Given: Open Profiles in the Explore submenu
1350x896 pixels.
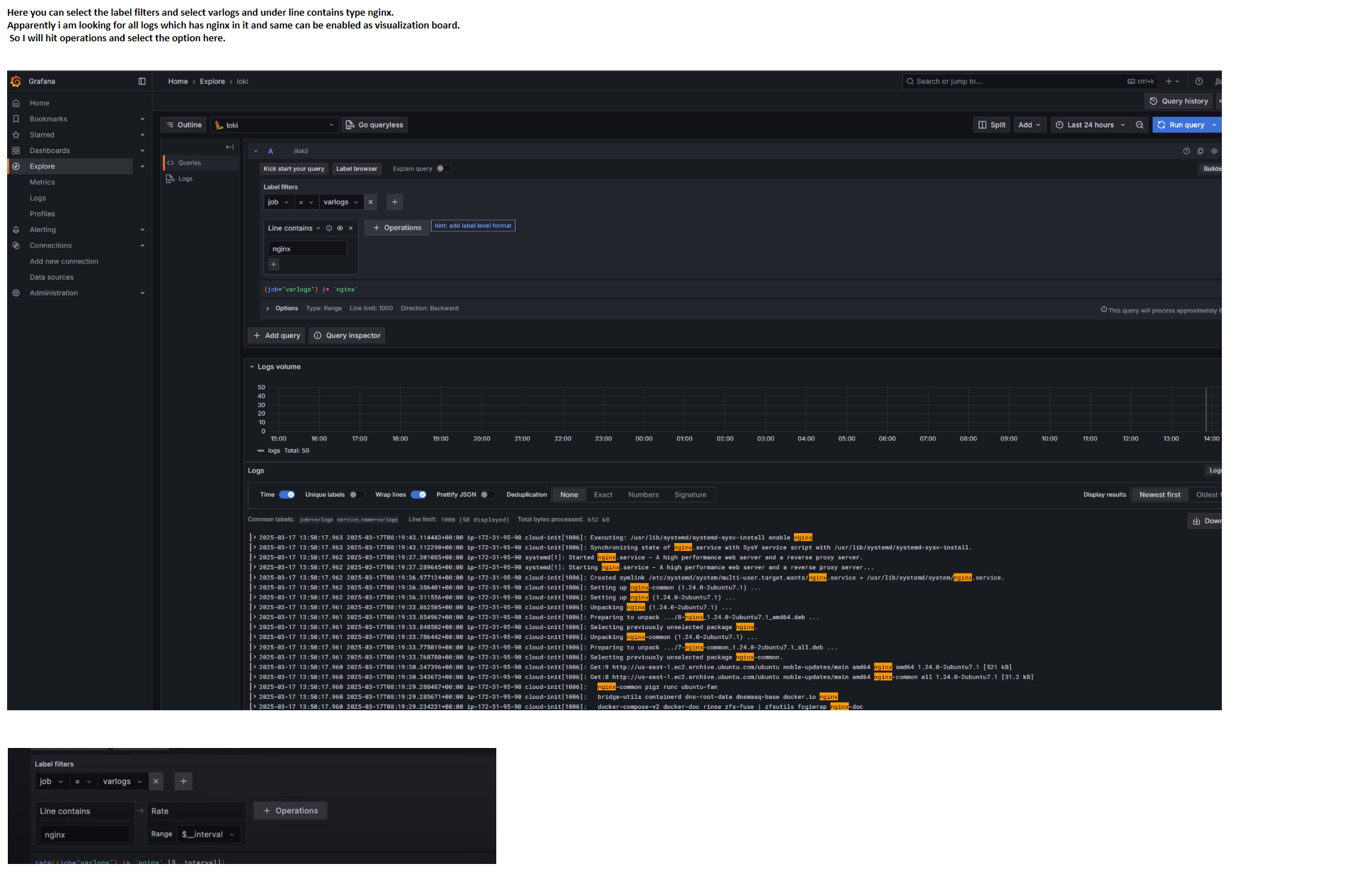Looking at the screenshot, I should click(x=42, y=214).
